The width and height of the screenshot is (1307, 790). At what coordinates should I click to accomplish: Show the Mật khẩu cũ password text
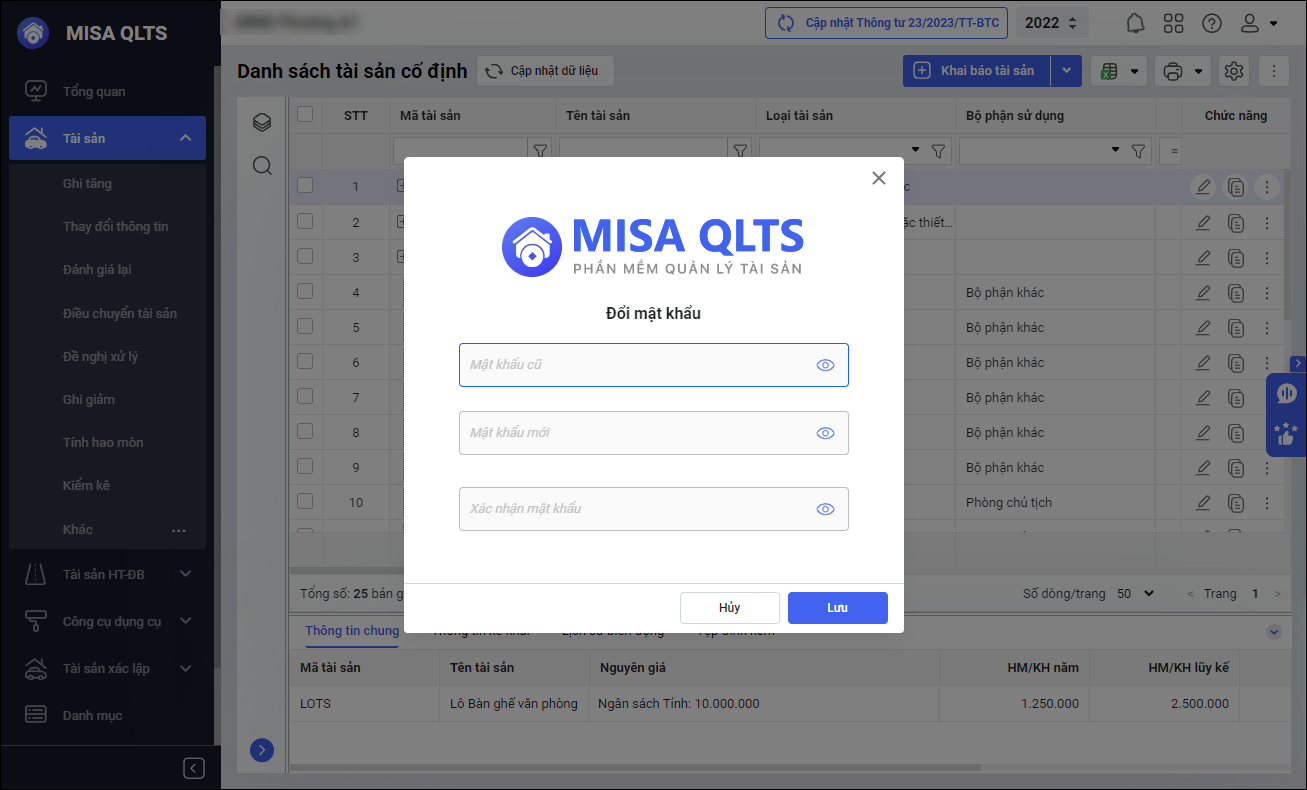pos(825,365)
